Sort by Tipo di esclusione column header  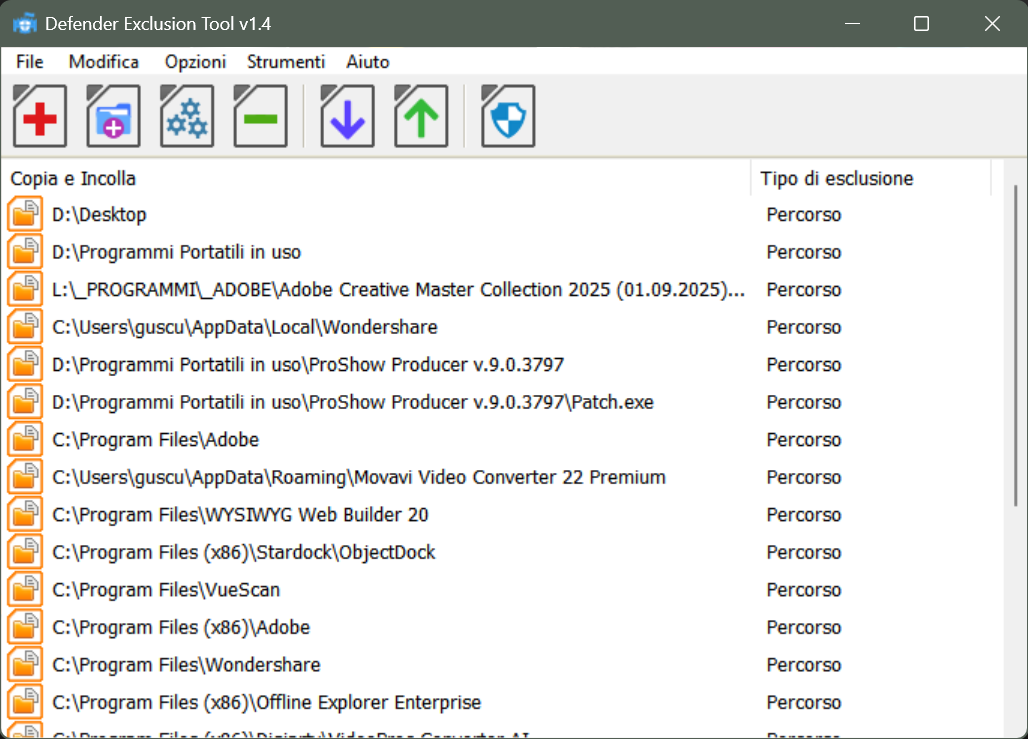click(871, 178)
